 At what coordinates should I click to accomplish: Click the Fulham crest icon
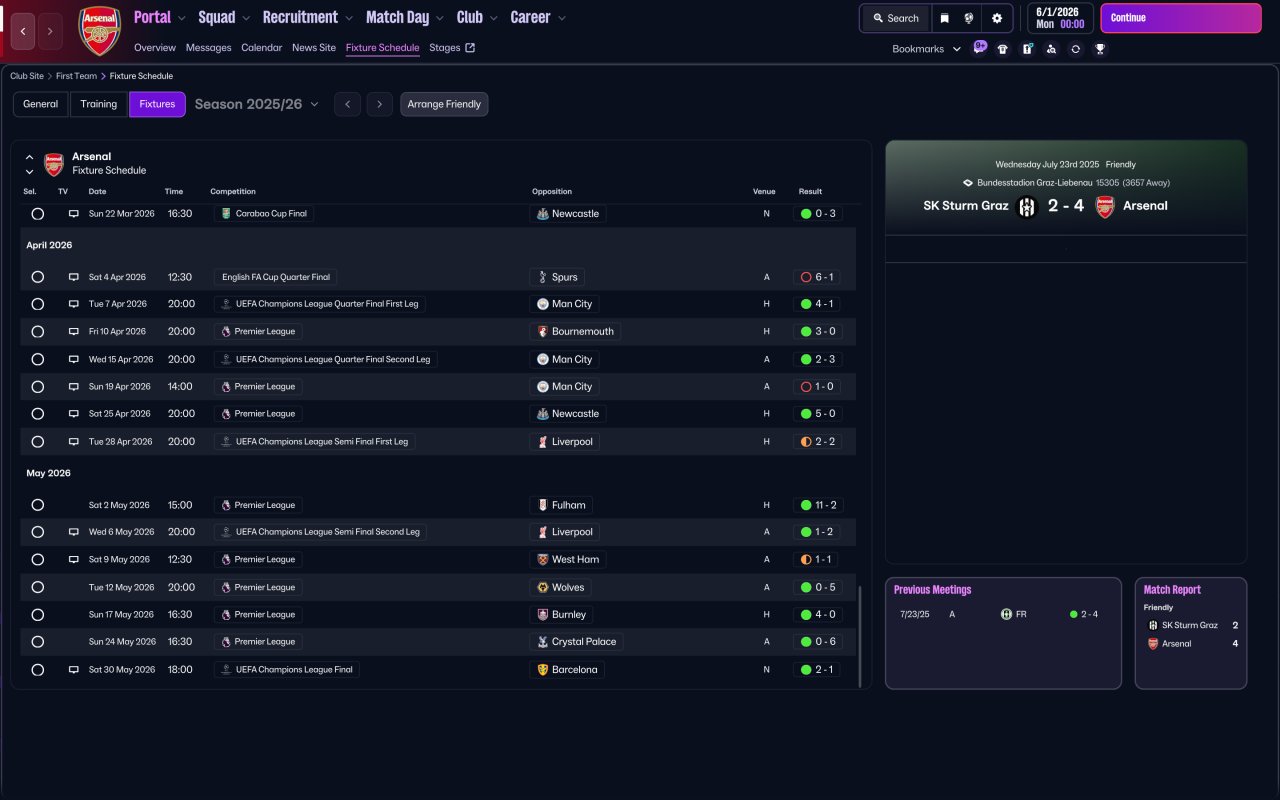coord(542,505)
